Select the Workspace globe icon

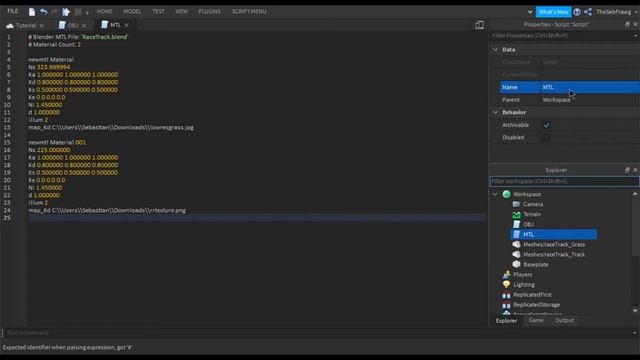[507, 194]
